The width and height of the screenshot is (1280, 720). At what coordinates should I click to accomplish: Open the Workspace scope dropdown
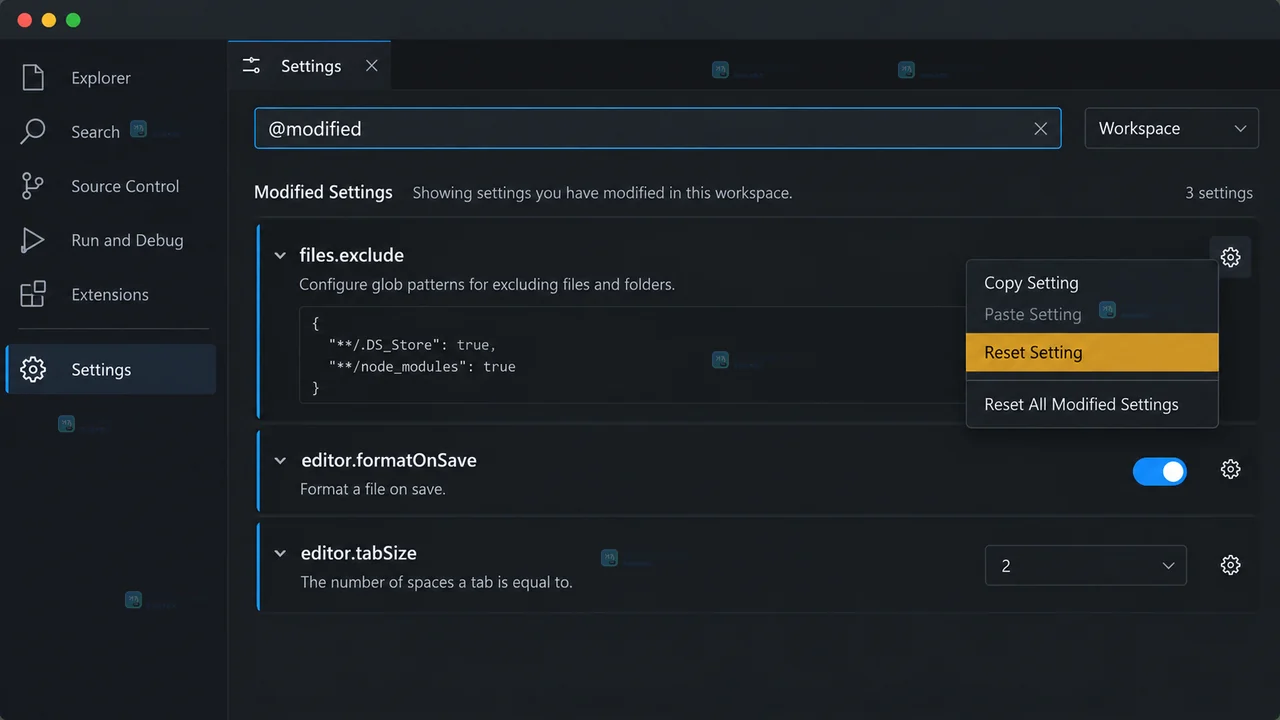tap(1171, 129)
